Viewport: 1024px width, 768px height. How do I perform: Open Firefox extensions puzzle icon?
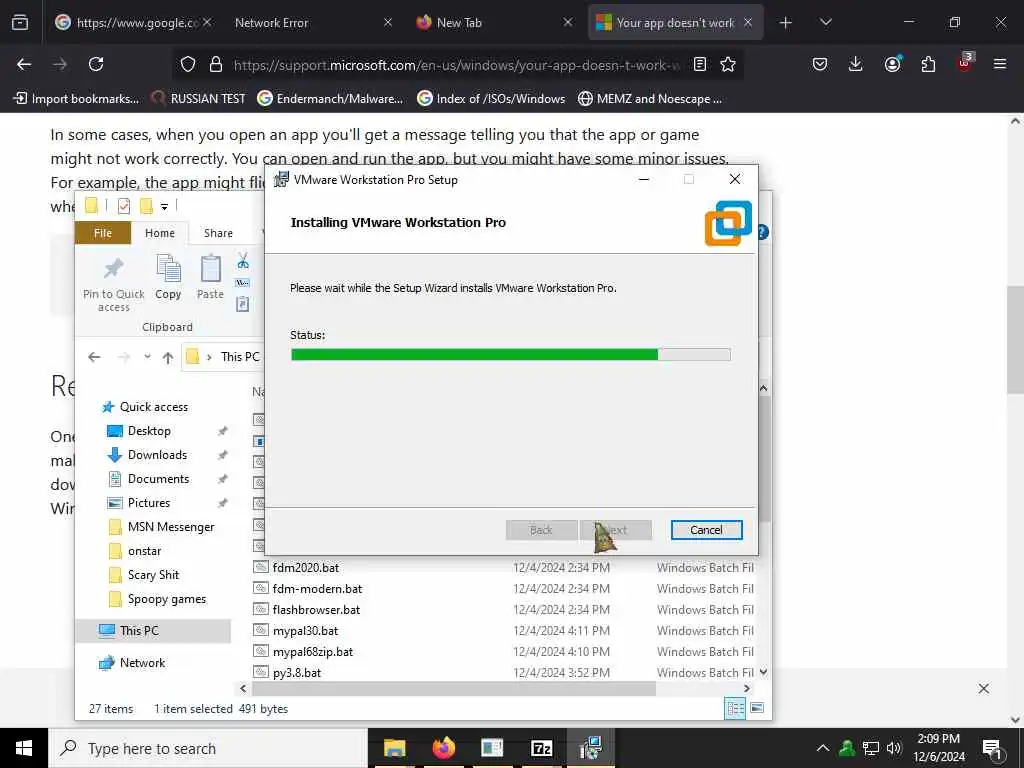click(x=928, y=64)
